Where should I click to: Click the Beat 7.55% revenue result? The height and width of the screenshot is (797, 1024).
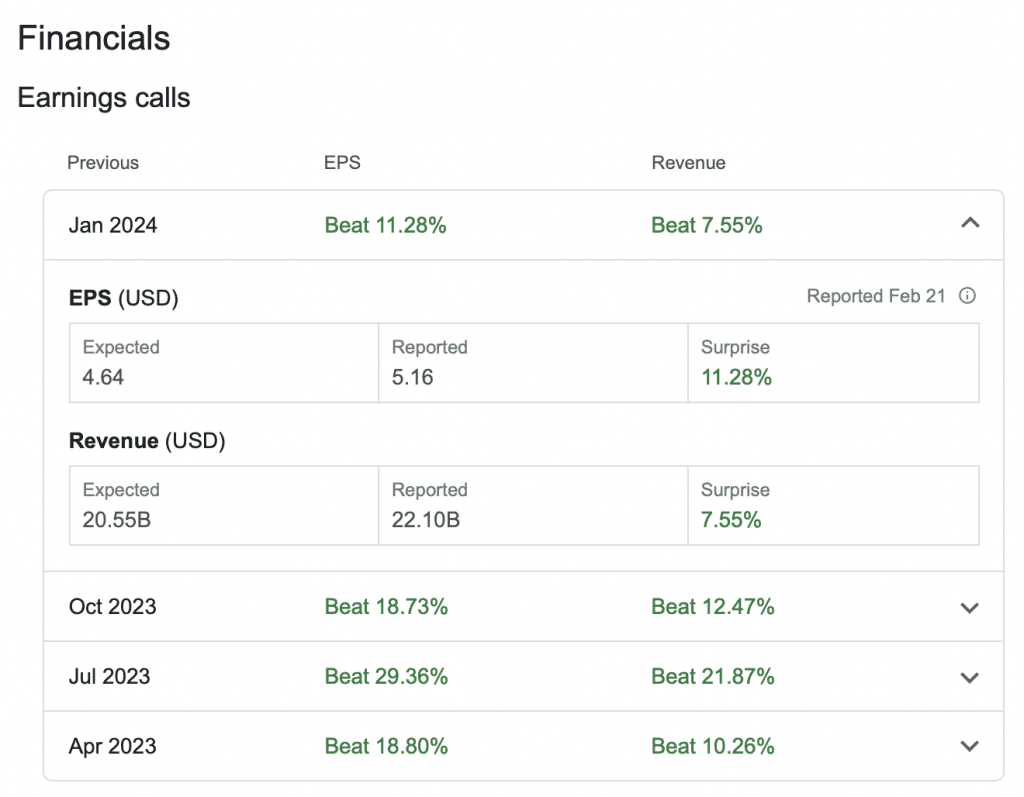coord(707,225)
